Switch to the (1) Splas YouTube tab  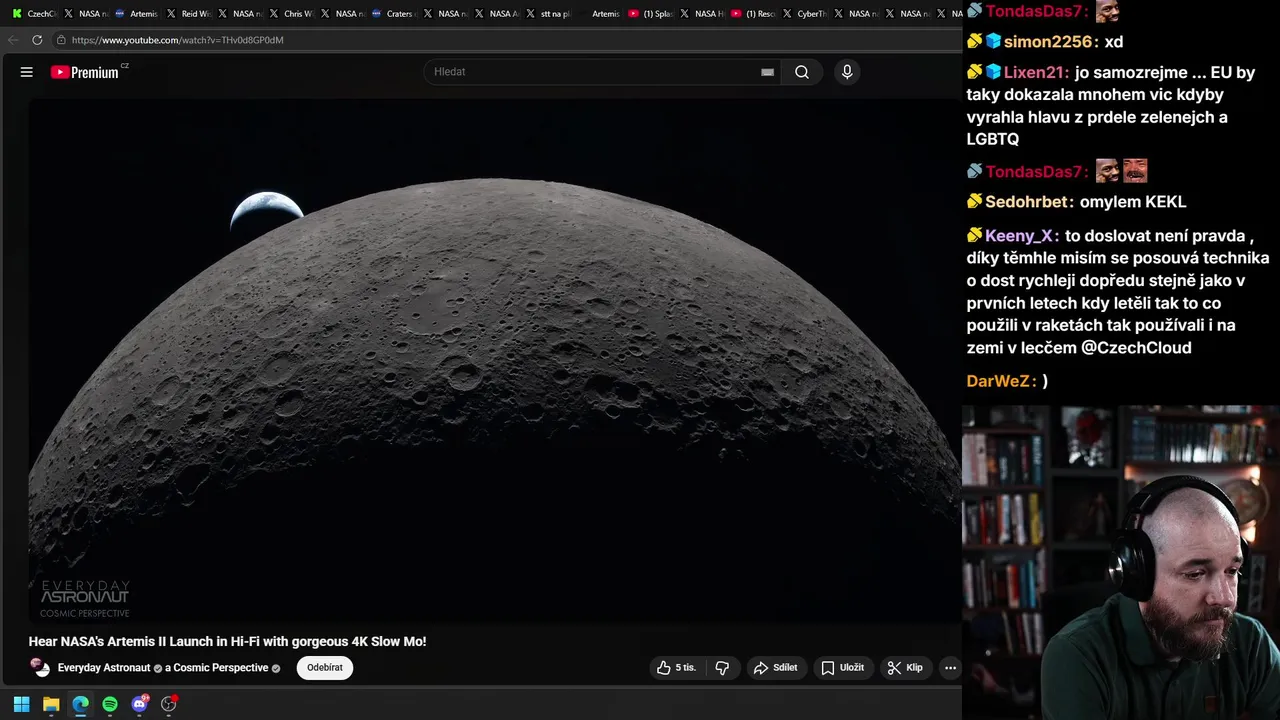651,14
